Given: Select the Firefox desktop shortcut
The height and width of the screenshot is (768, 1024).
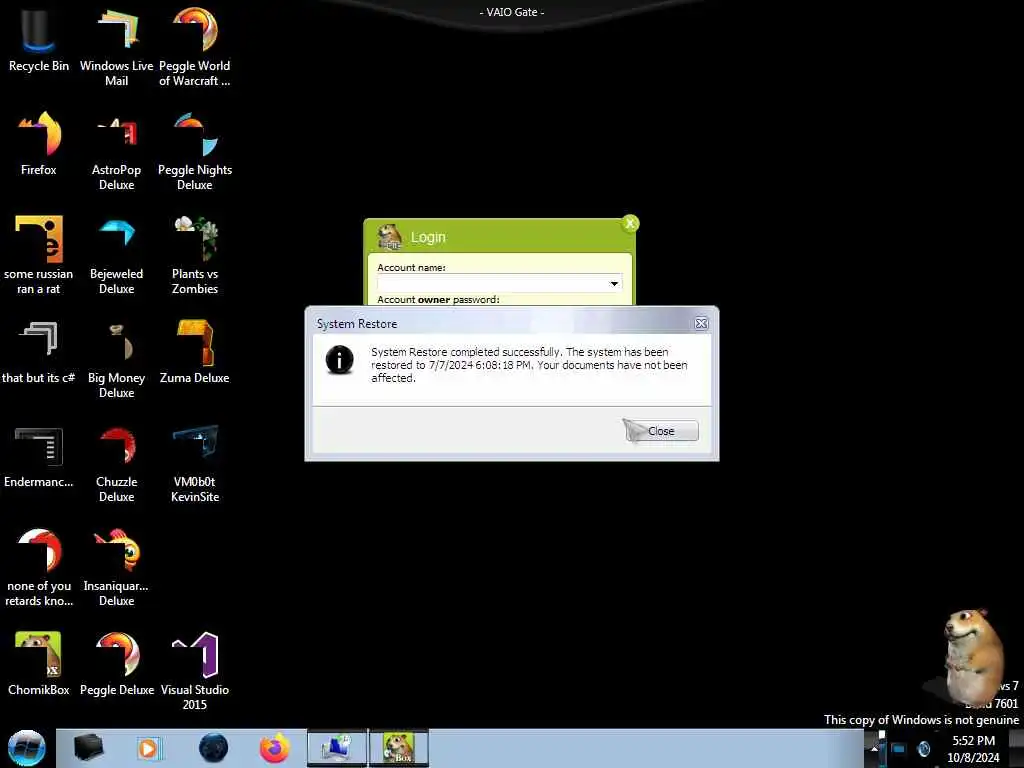Looking at the screenshot, I should pos(39,144).
